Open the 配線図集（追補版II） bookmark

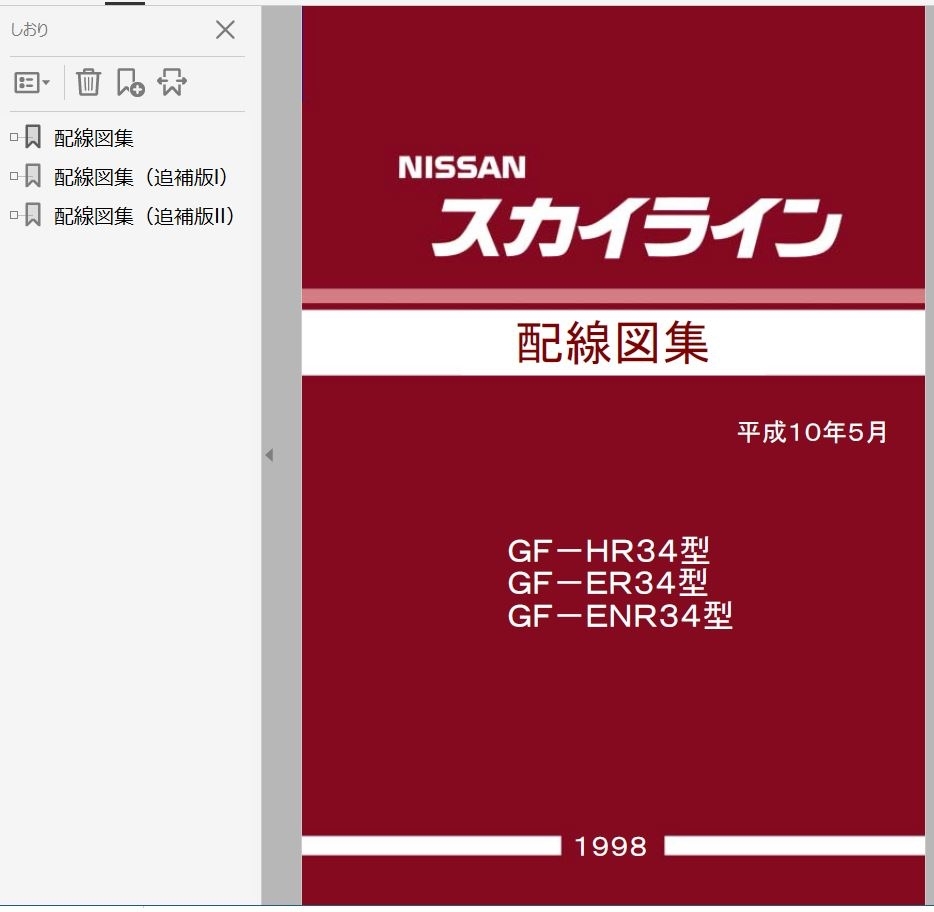(144, 216)
